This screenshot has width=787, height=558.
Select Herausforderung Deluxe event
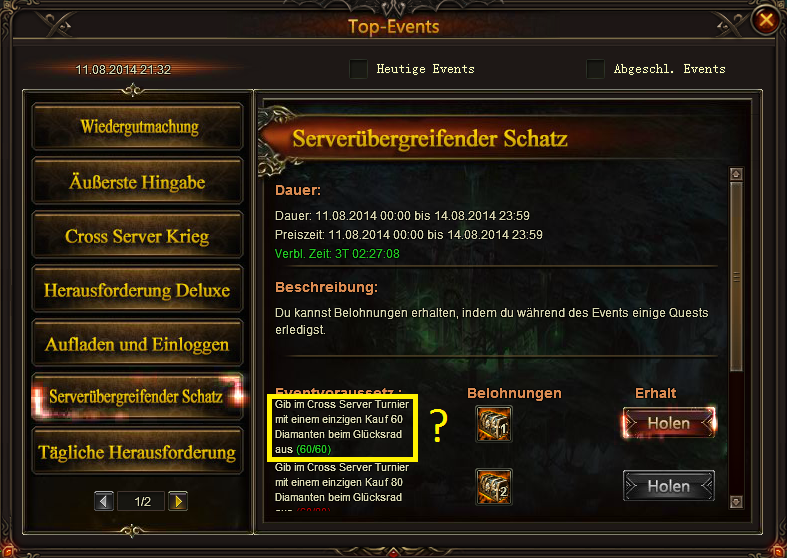pos(138,290)
